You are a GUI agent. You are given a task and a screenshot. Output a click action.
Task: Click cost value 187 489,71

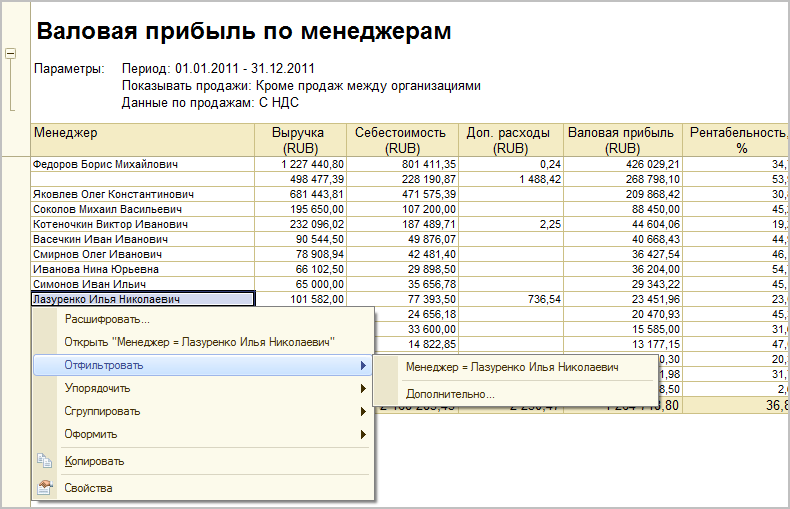[x=429, y=224]
